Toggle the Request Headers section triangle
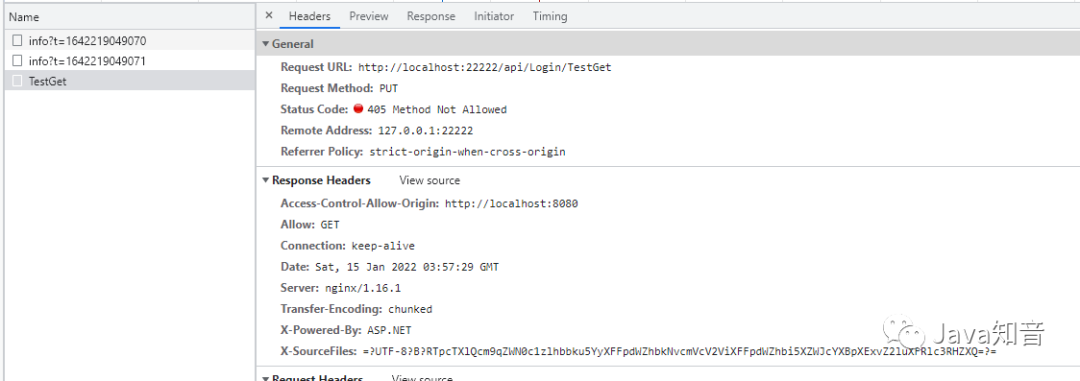This screenshot has height=381, width=1080. (x=266, y=378)
